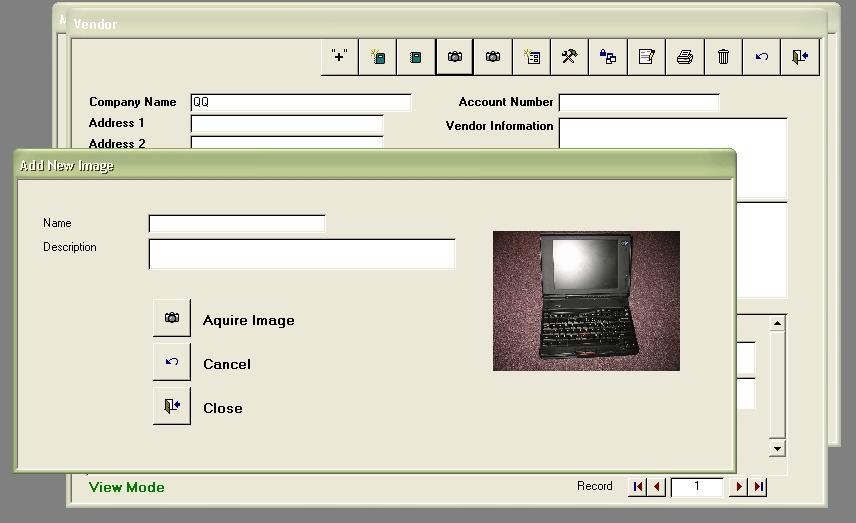Open the hammer and wrench tools button
856x523 pixels.
(x=569, y=57)
